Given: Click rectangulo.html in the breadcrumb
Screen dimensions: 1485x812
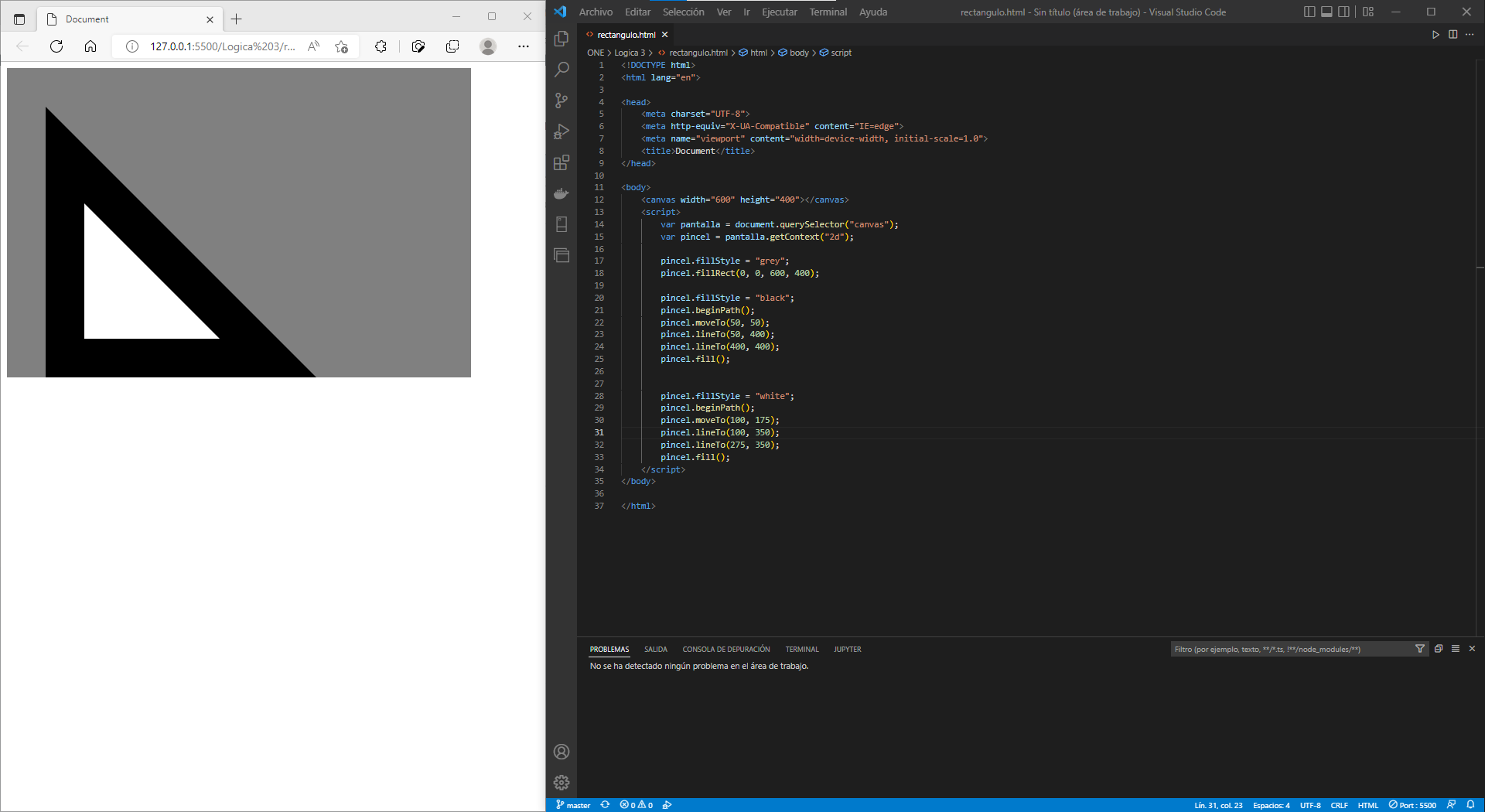Looking at the screenshot, I should (x=698, y=53).
